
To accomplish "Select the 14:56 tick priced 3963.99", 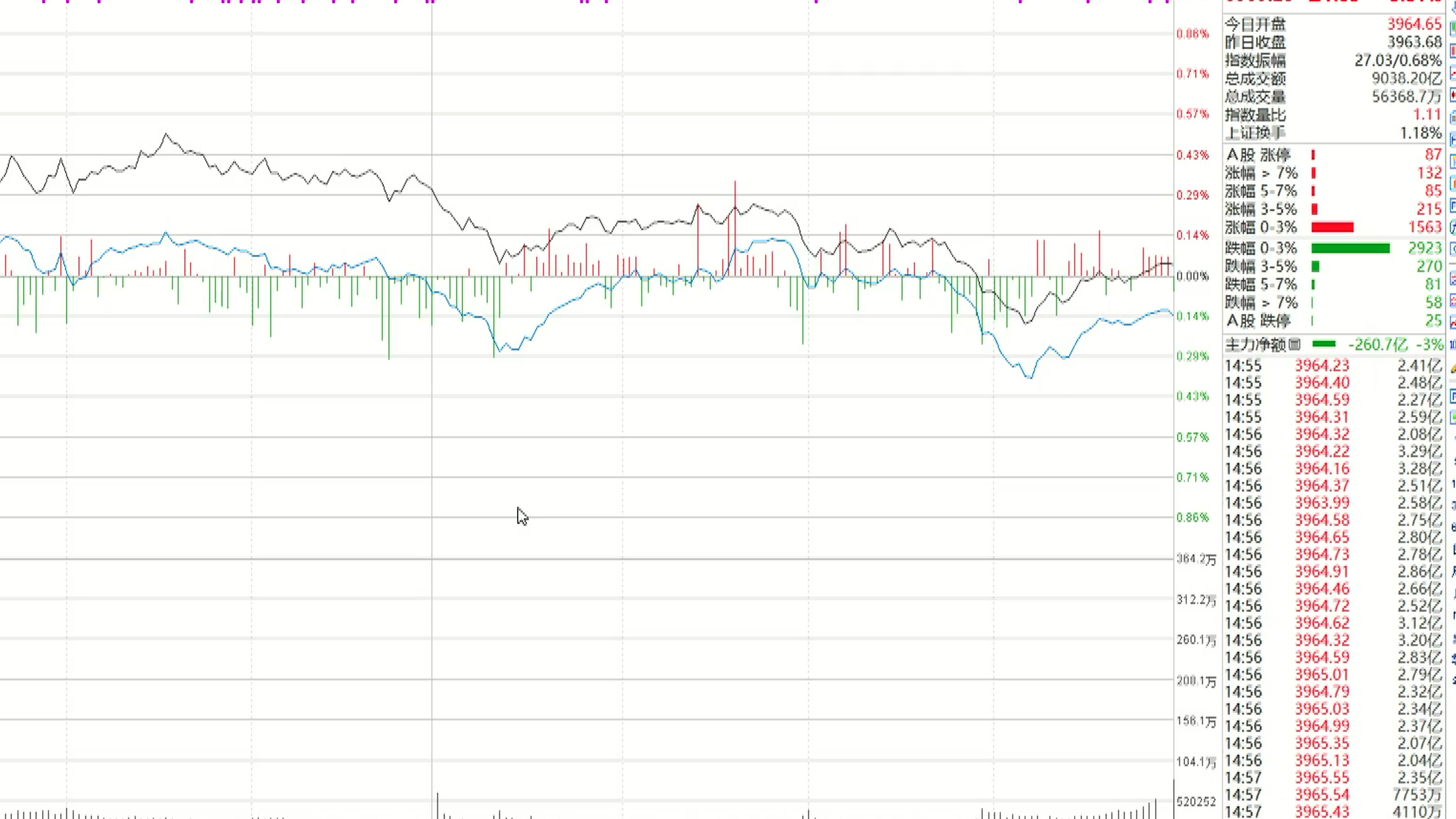I will 1322,503.
